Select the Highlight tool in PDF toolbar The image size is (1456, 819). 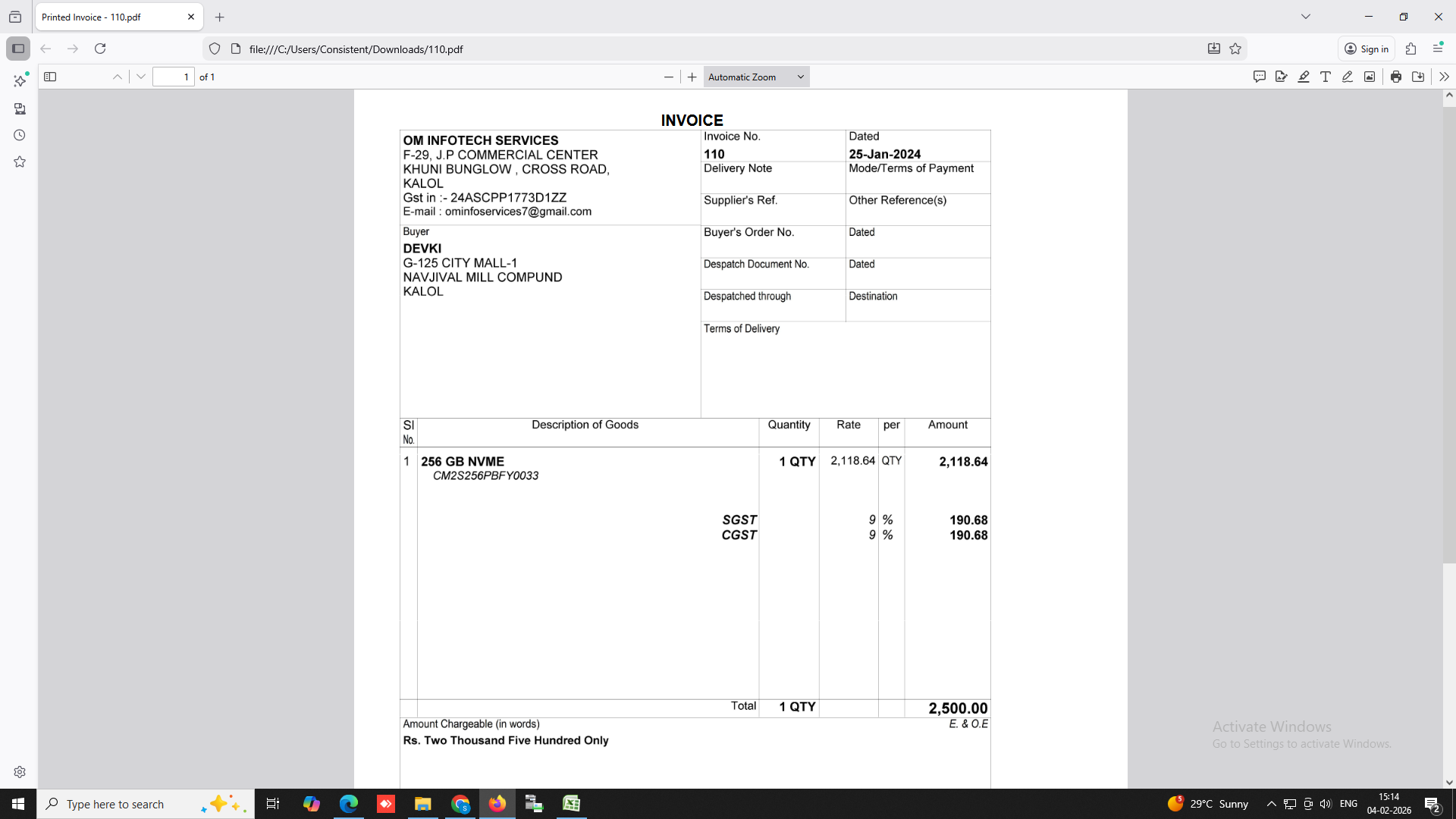click(x=1304, y=77)
